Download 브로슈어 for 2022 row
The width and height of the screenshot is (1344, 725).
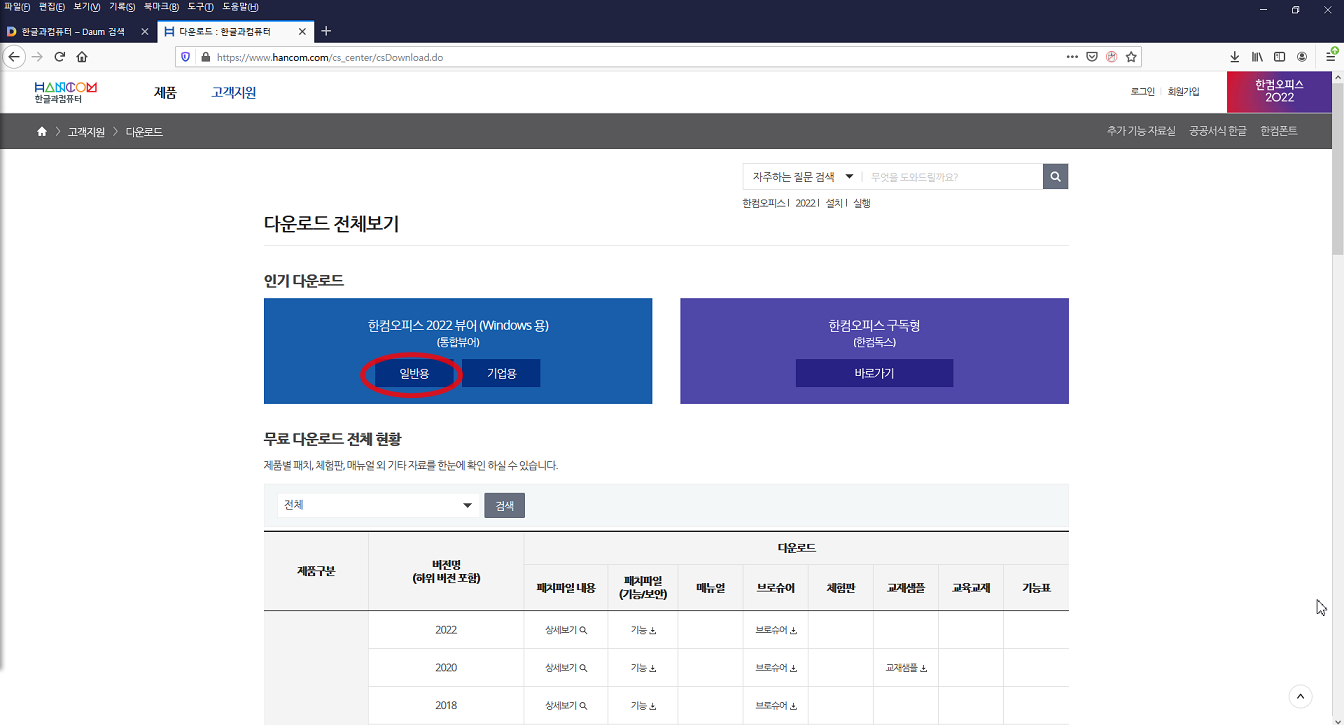point(776,630)
